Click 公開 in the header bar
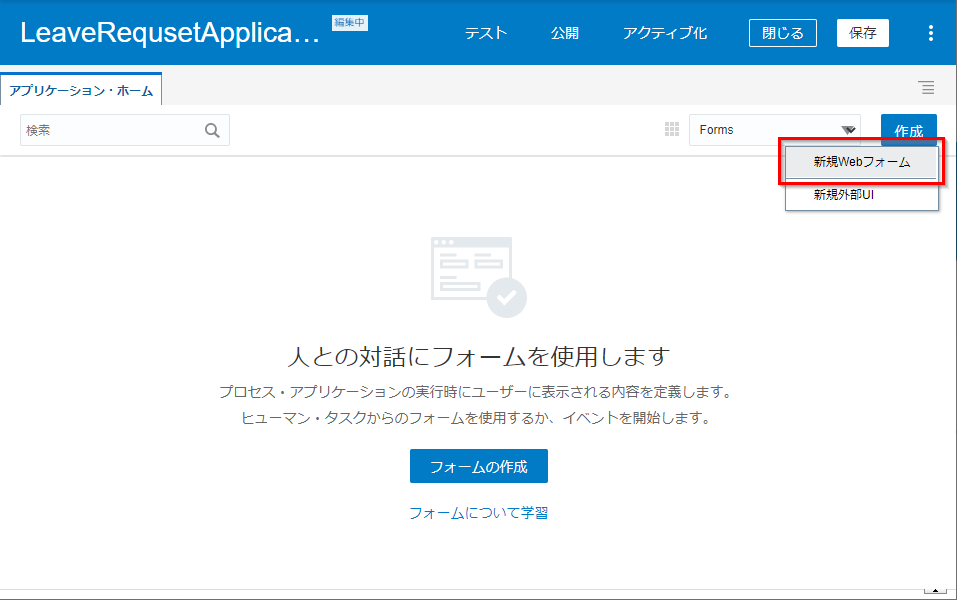957x600 pixels. (x=564, y=33)
